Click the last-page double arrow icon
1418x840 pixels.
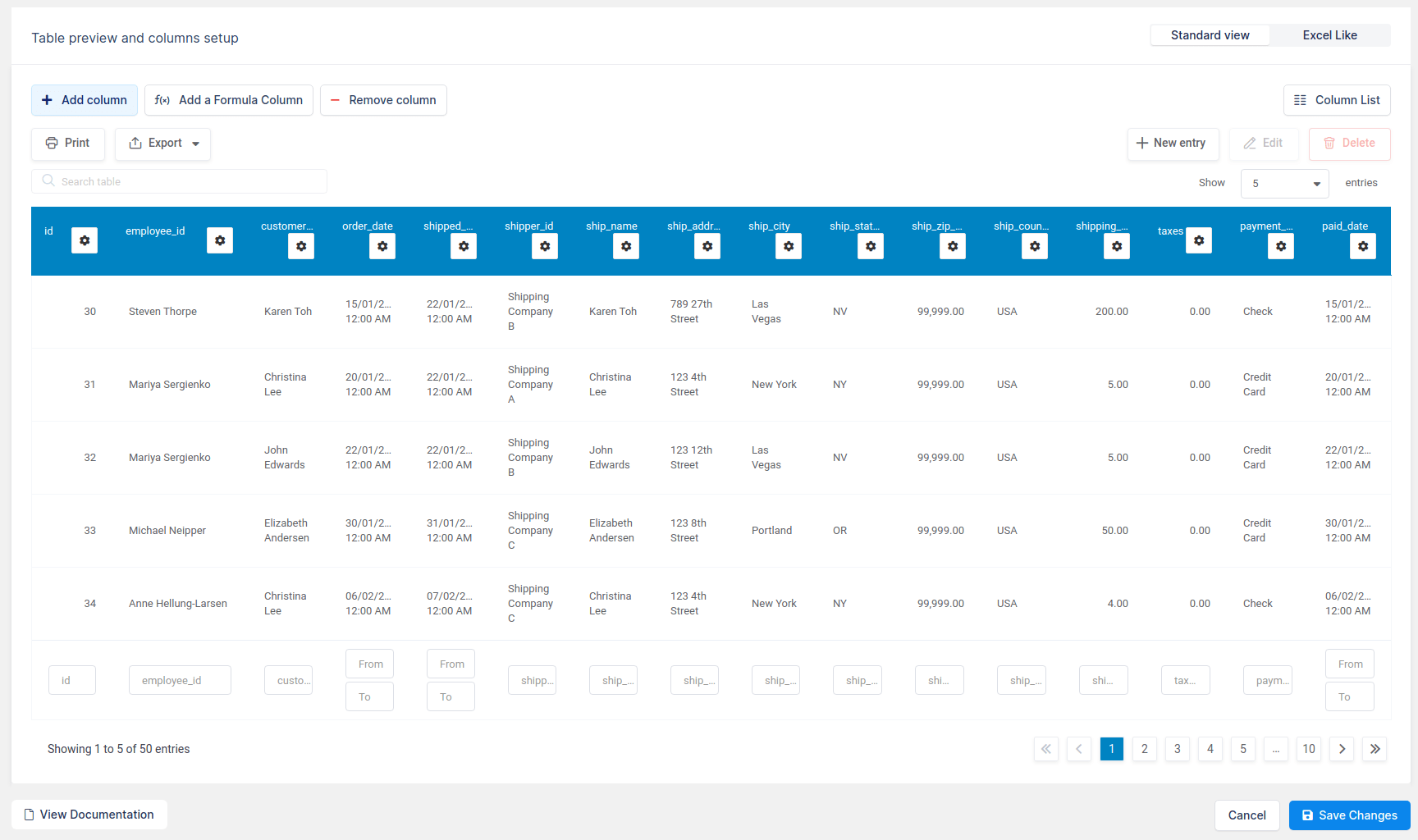[x=1375, y=749]
